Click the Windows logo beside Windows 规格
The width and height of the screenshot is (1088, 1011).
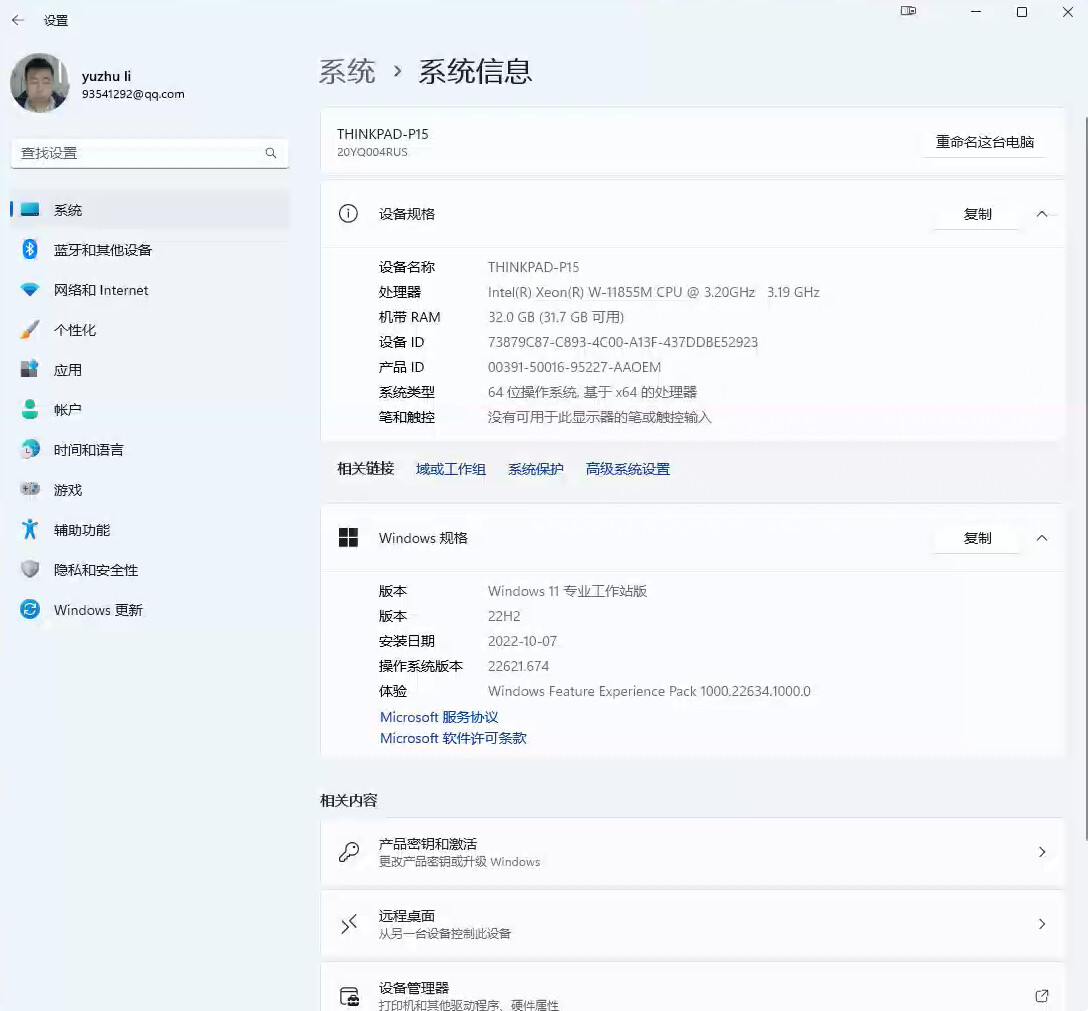coord(348,537)
